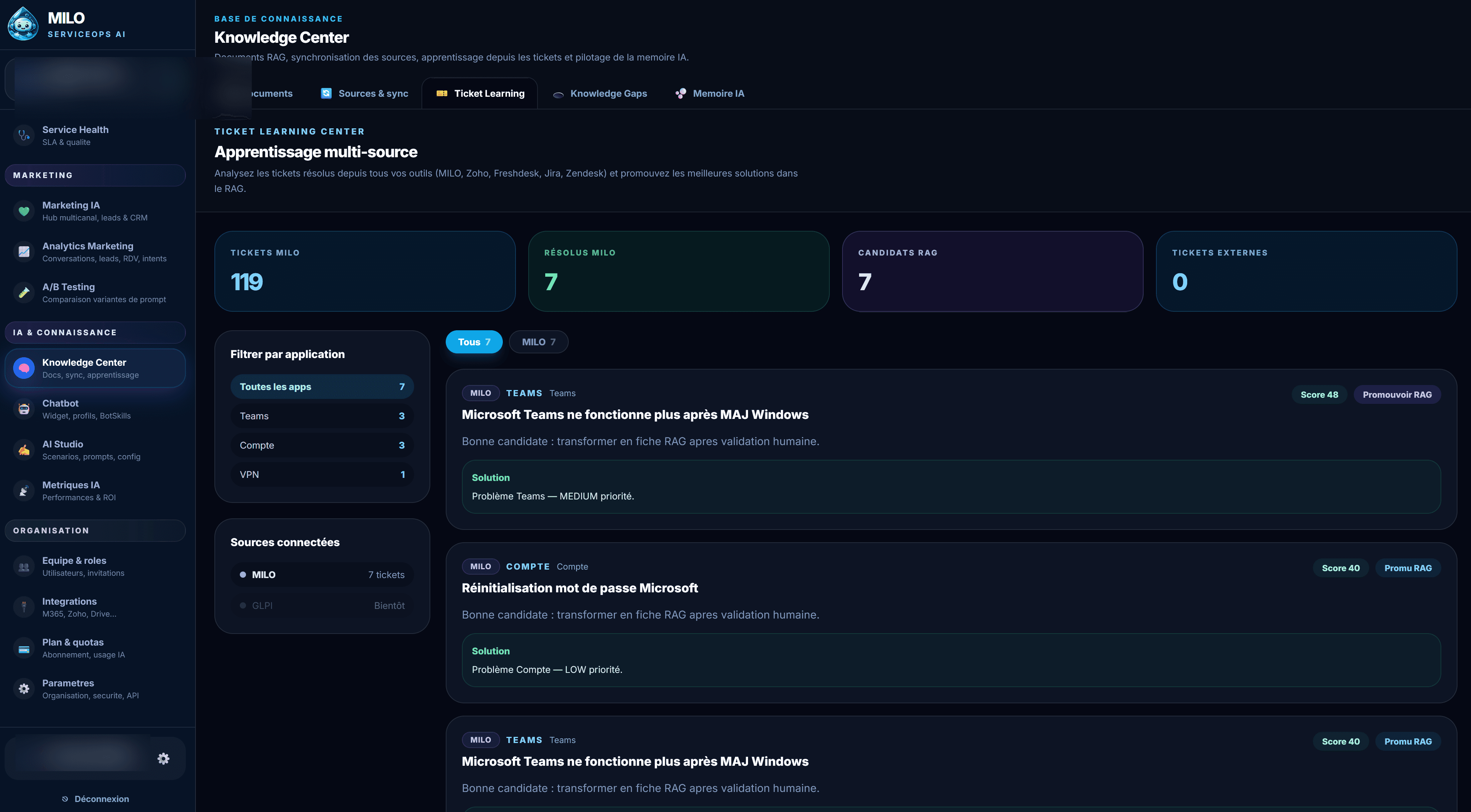Collapse the ORGANISATION section header
The image size is (1471, 812).
point(95,530)
